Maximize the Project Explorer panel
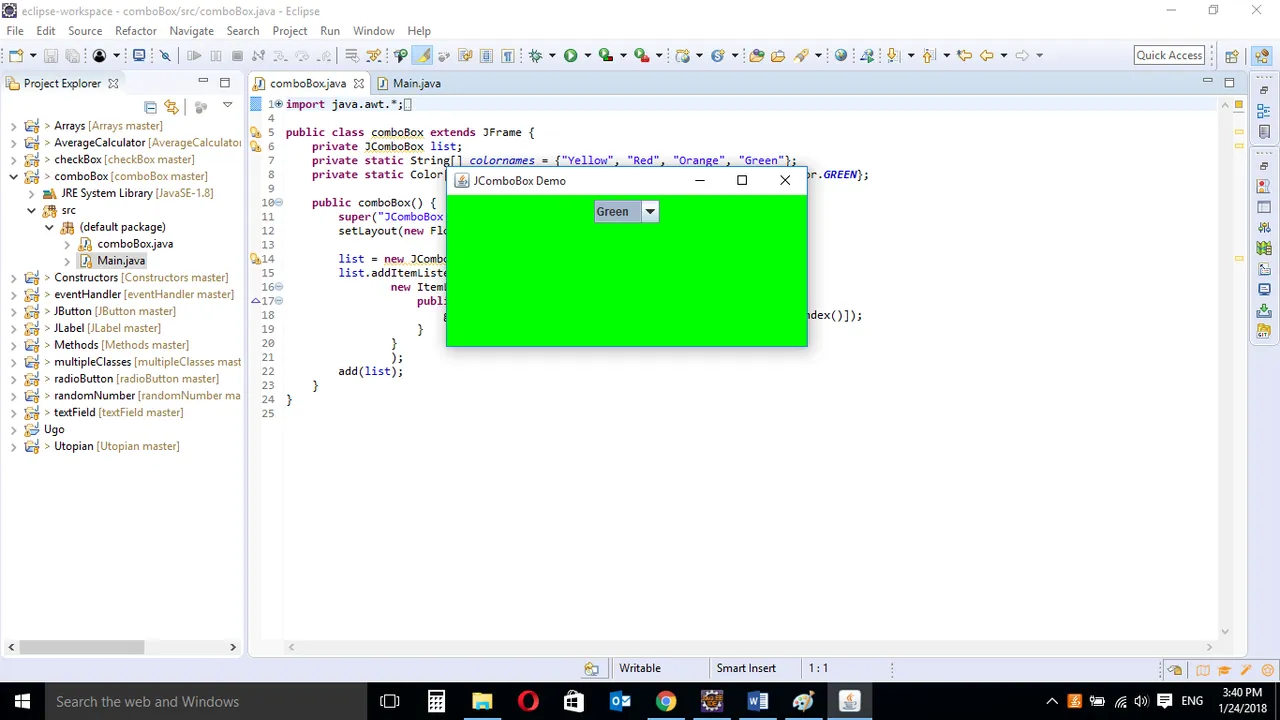Image resolution: width=1280 pixels, height=720 pixels. (x=225, y=82)
